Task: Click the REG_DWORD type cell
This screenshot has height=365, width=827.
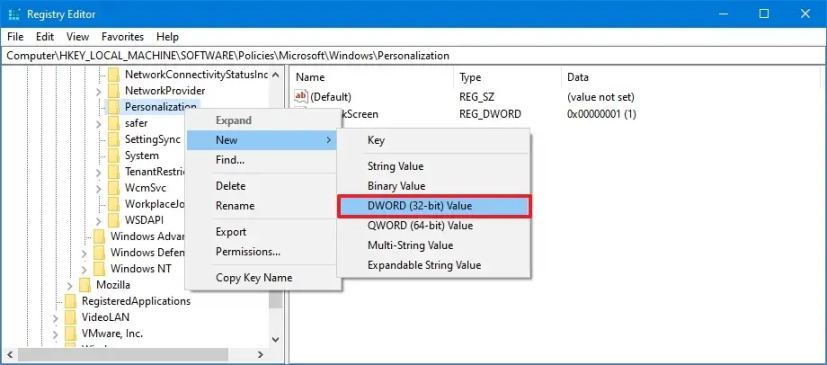Action: coord(490,114)
